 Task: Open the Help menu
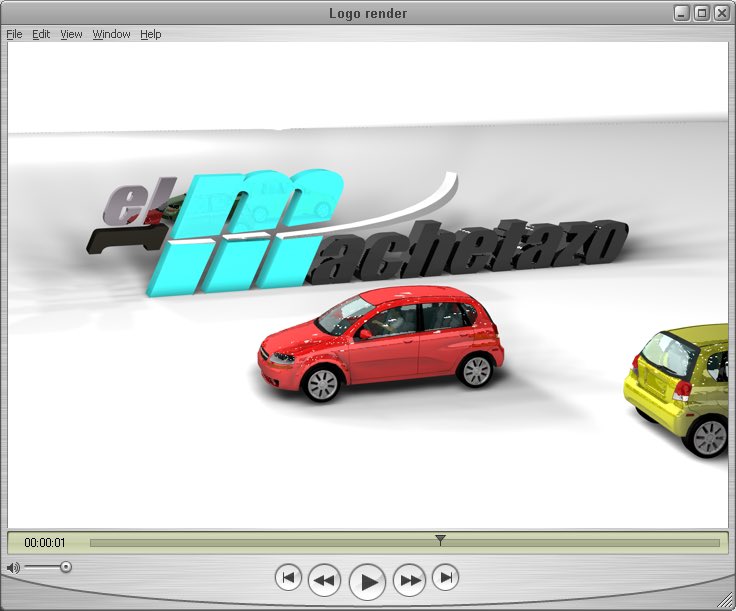[x=151, y=34]
